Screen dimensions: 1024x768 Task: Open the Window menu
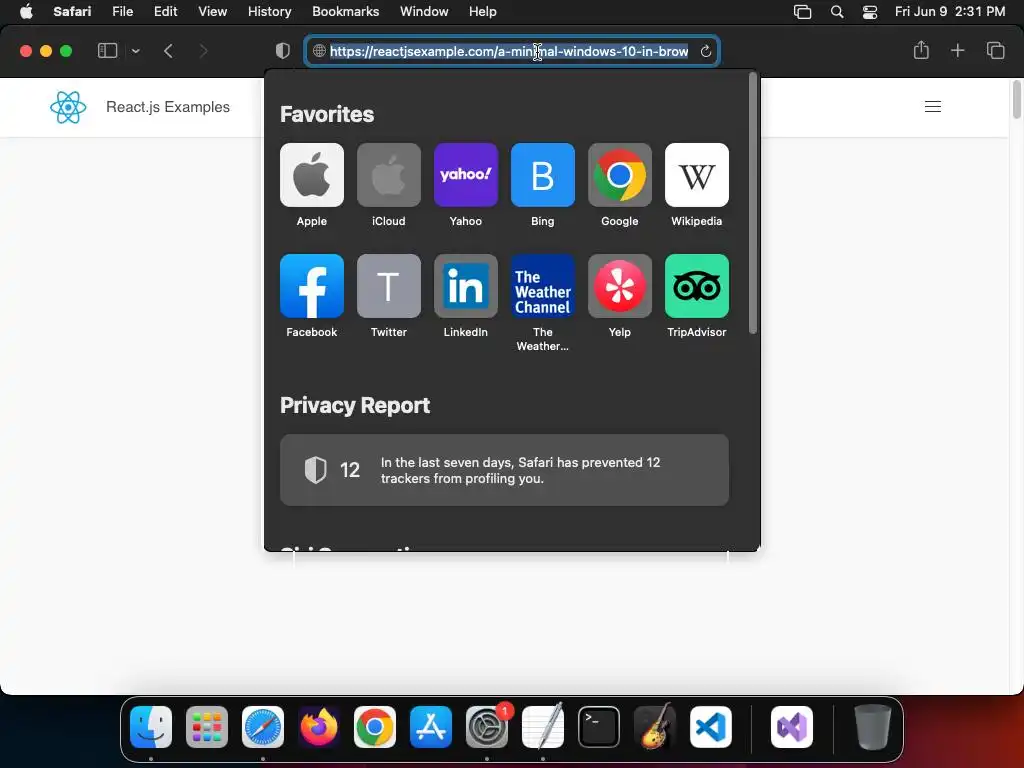(424, 12)
